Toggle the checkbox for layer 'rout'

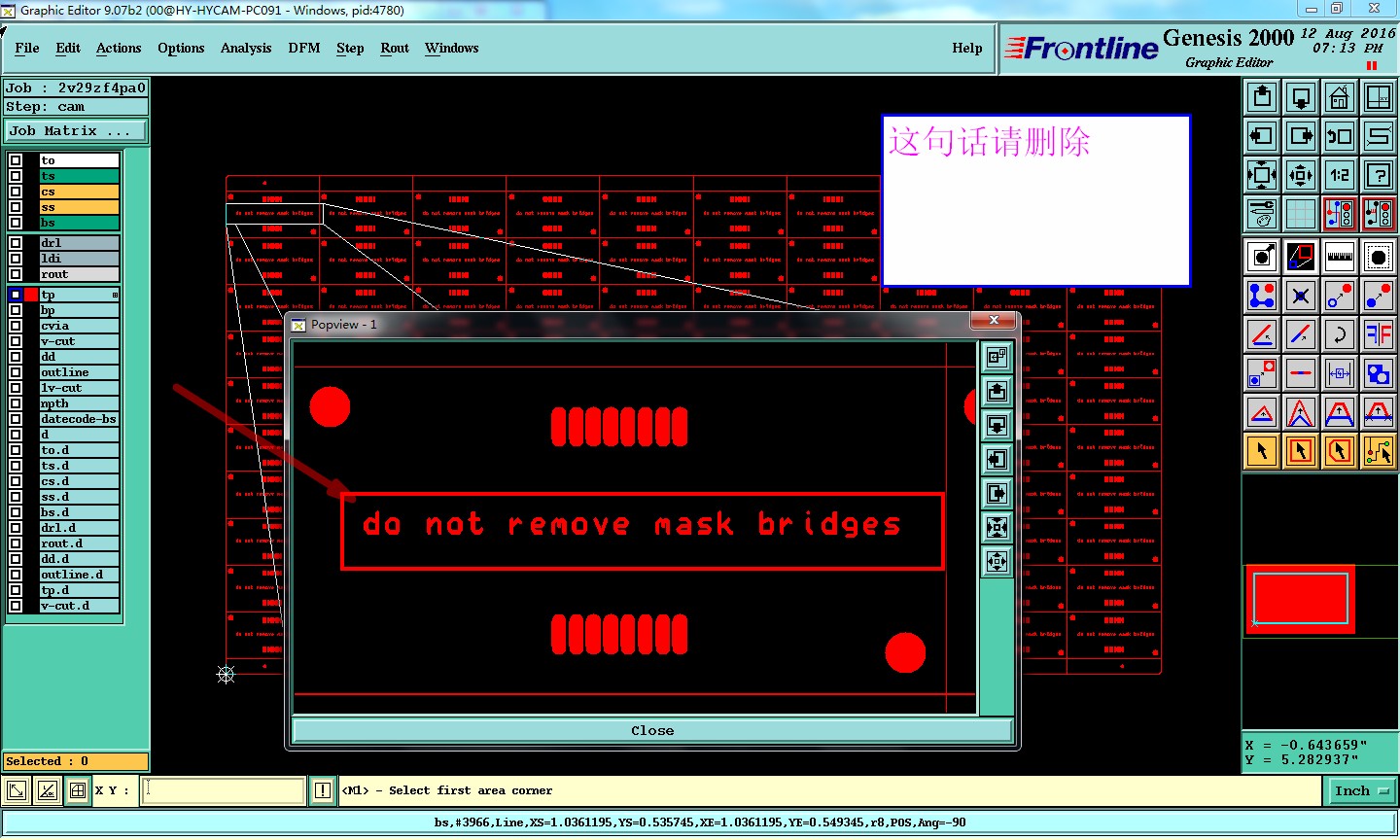[x=16, y=274]
